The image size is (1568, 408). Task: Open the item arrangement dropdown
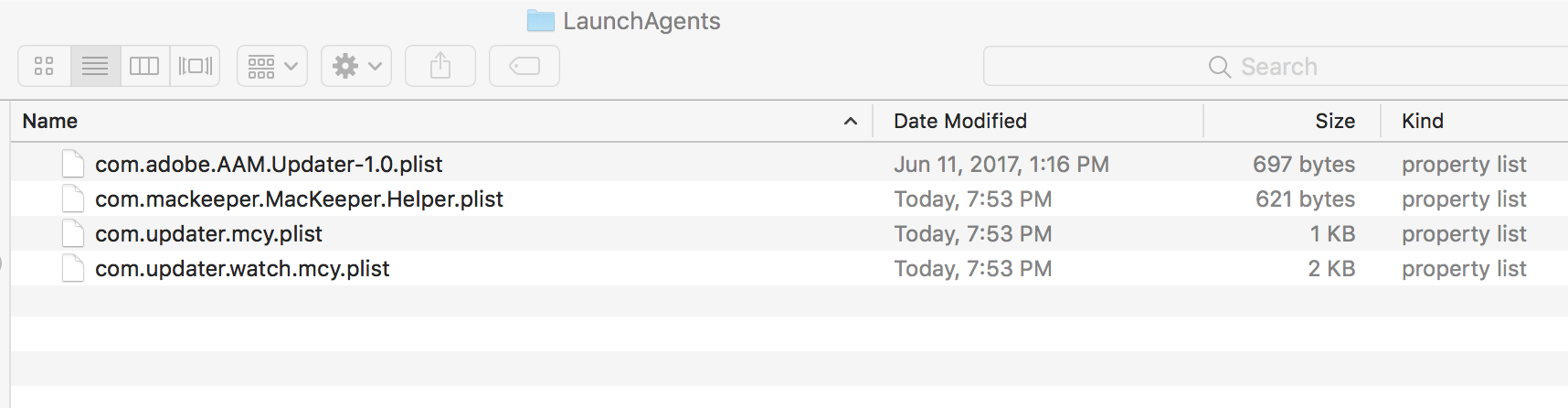[272, 66]
